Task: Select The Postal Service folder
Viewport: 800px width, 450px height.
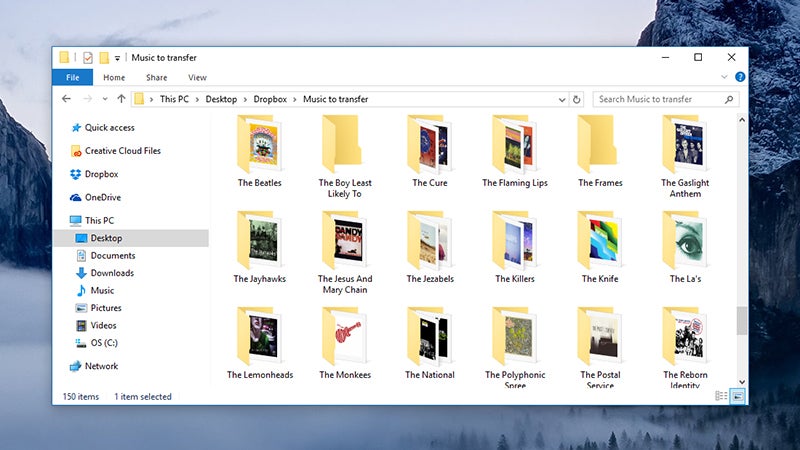Action: pos(600,347)
